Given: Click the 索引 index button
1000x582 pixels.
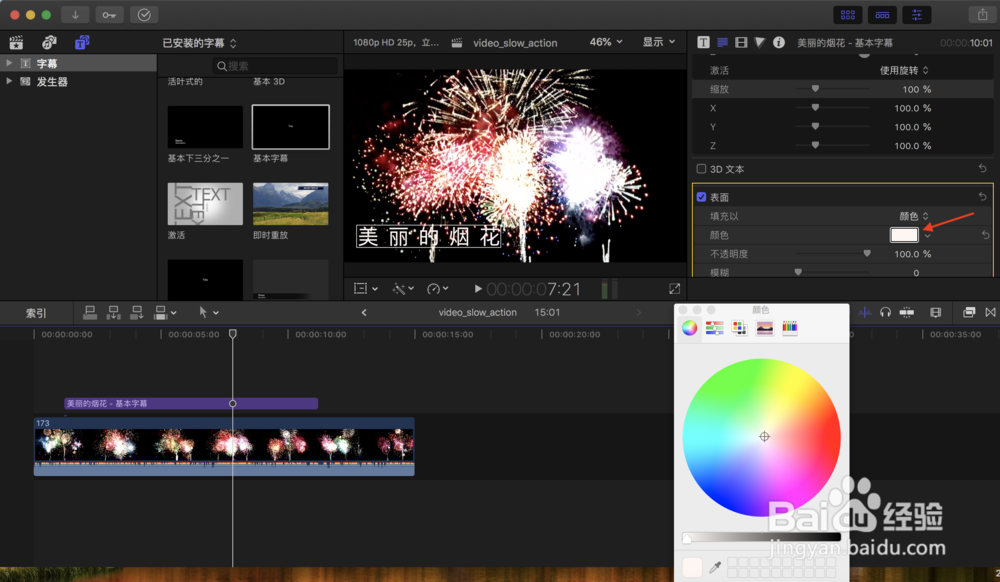Looking at the screenshot, I should (x=36, y=313).
